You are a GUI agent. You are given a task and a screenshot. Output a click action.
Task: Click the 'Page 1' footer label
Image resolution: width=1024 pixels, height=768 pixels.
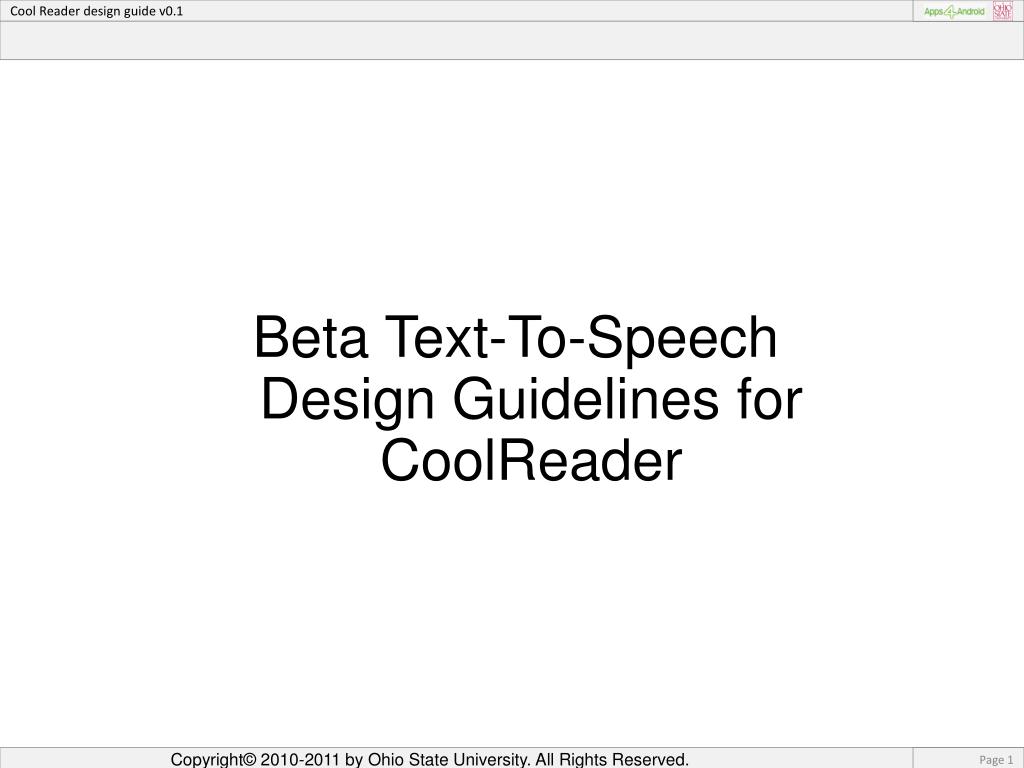click(x=996, y=760)
